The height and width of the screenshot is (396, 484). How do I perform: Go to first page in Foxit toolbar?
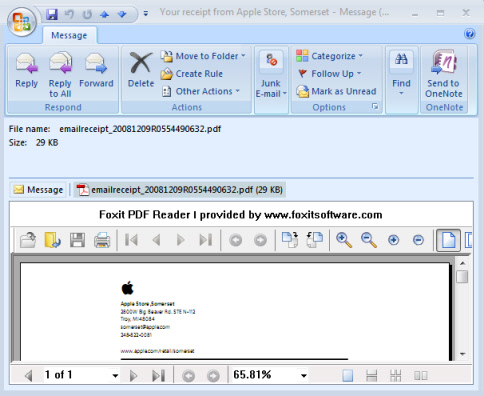pyautogui.click(x=131, y=240)
